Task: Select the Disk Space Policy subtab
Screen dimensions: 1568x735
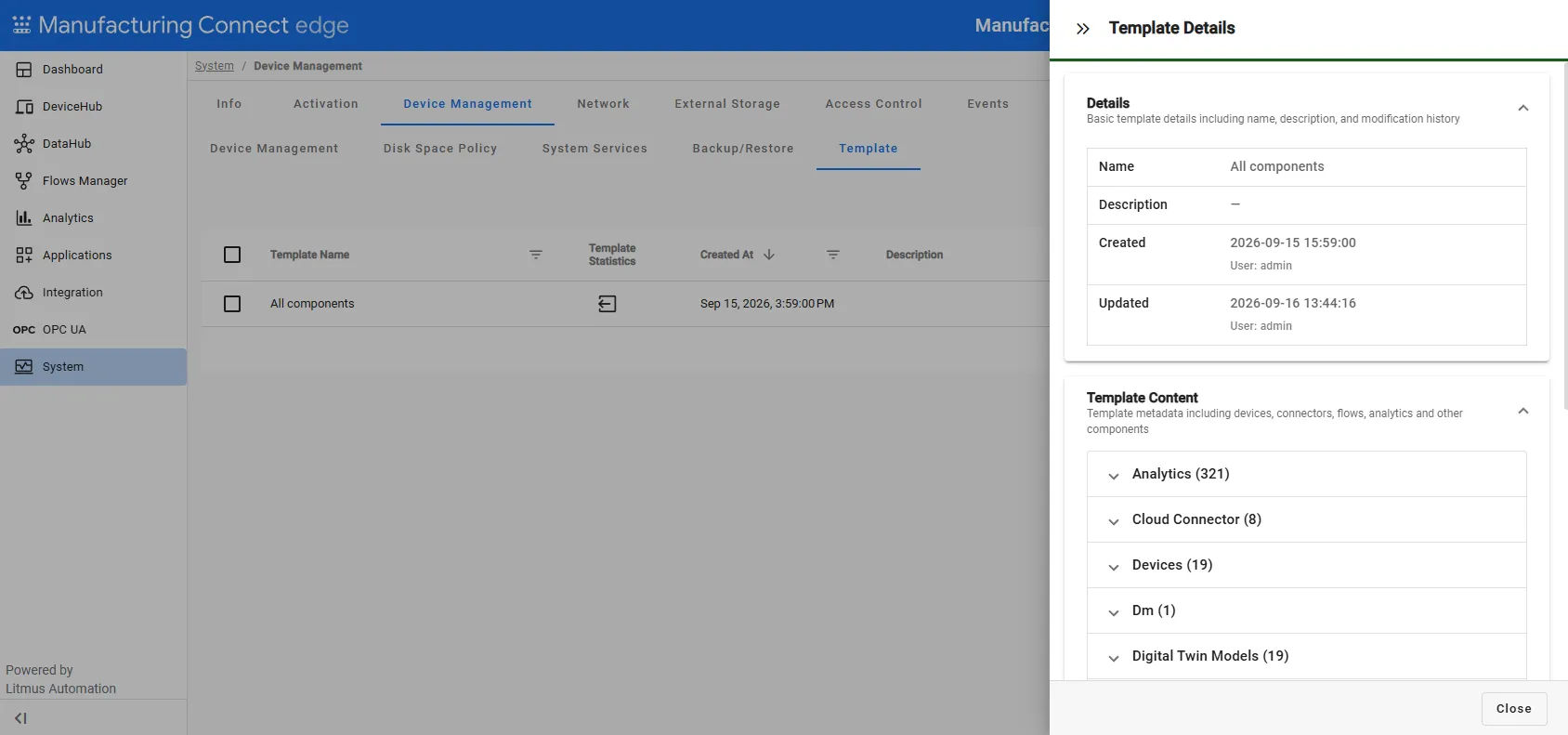Action: pyautogui.click(x=440, y=149)
